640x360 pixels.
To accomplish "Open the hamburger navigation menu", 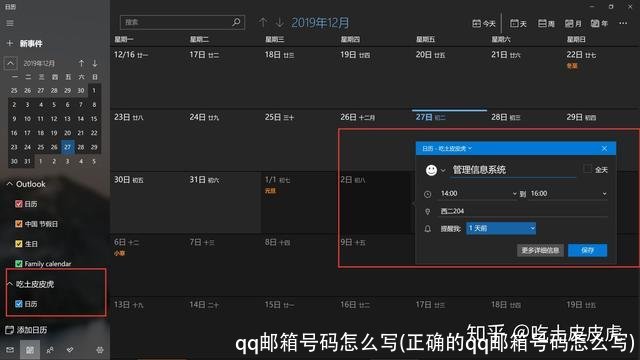I will click(10, 23).
